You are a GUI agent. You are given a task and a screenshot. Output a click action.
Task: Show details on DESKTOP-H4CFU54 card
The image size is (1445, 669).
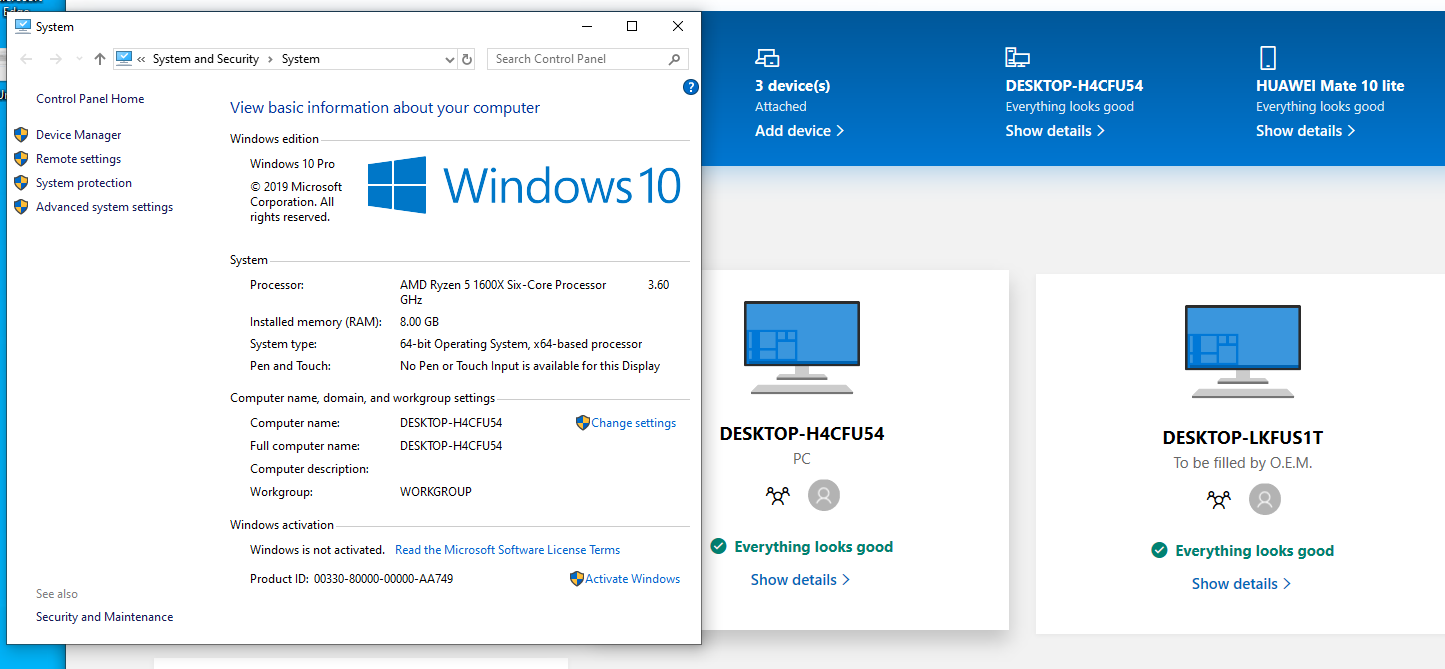tap(800, 580)
